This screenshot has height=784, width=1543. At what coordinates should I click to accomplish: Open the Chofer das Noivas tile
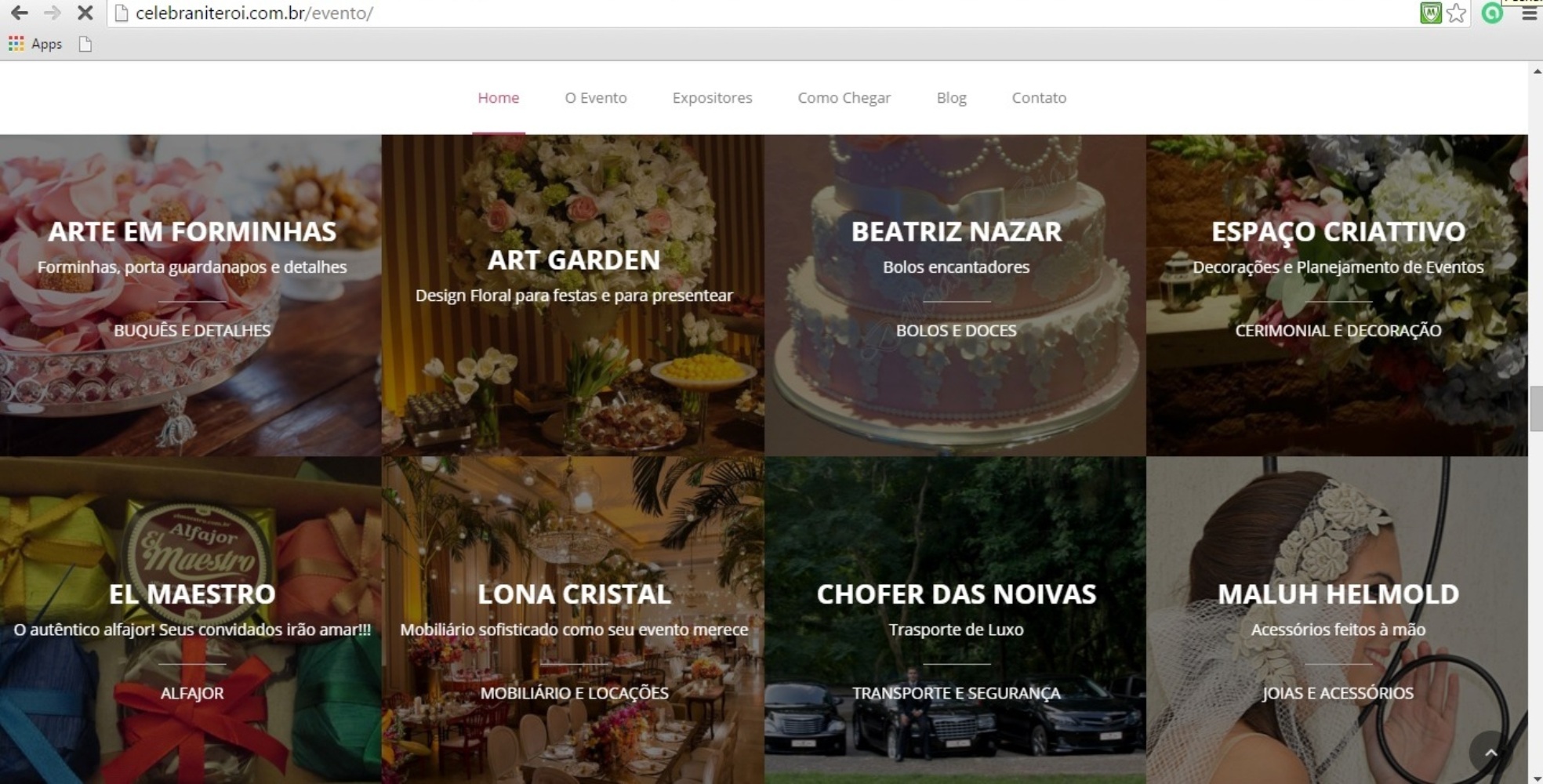click(x=956, y=620)
